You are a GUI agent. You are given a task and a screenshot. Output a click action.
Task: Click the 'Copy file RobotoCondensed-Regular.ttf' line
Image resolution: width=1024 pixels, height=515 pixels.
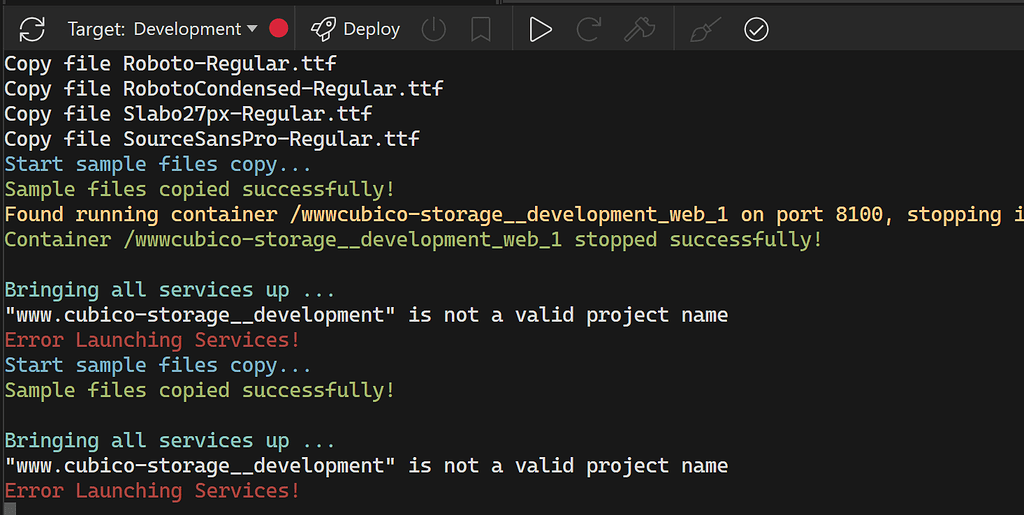click(x=223, y=88)
